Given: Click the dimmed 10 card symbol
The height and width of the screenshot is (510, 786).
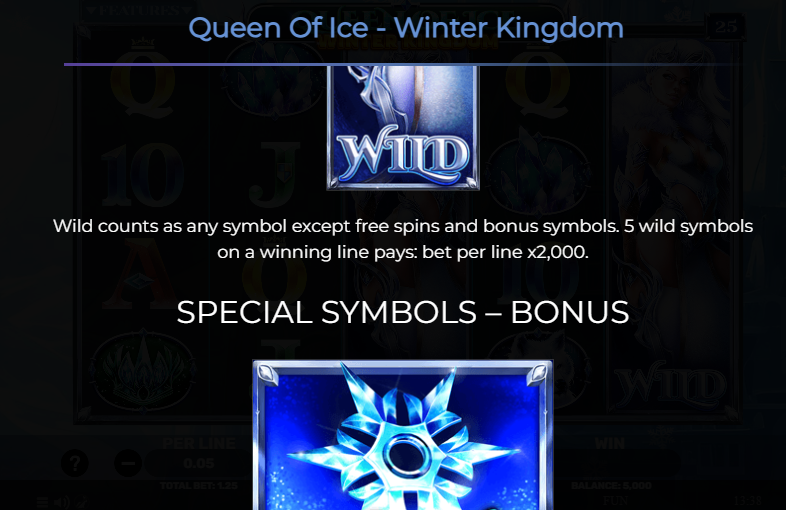Looking at the screenshot, I should pos(143,175).
